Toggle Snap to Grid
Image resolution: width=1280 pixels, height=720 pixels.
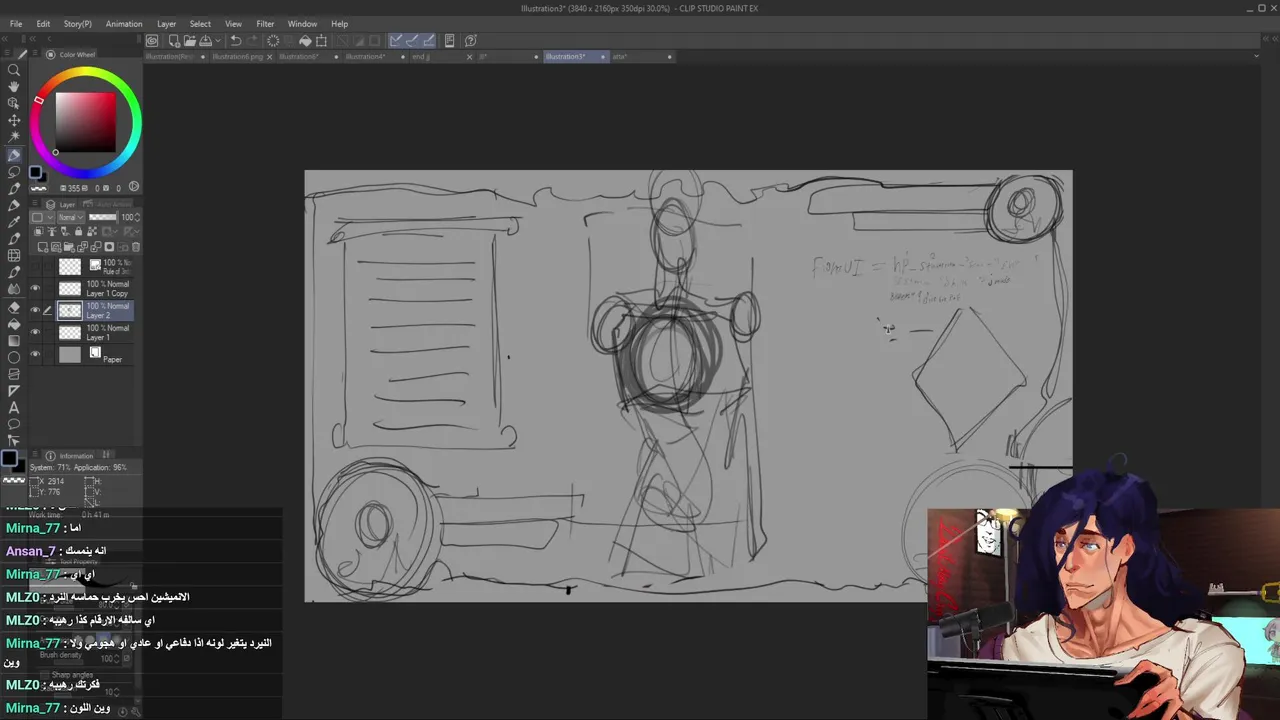[428, 41]
